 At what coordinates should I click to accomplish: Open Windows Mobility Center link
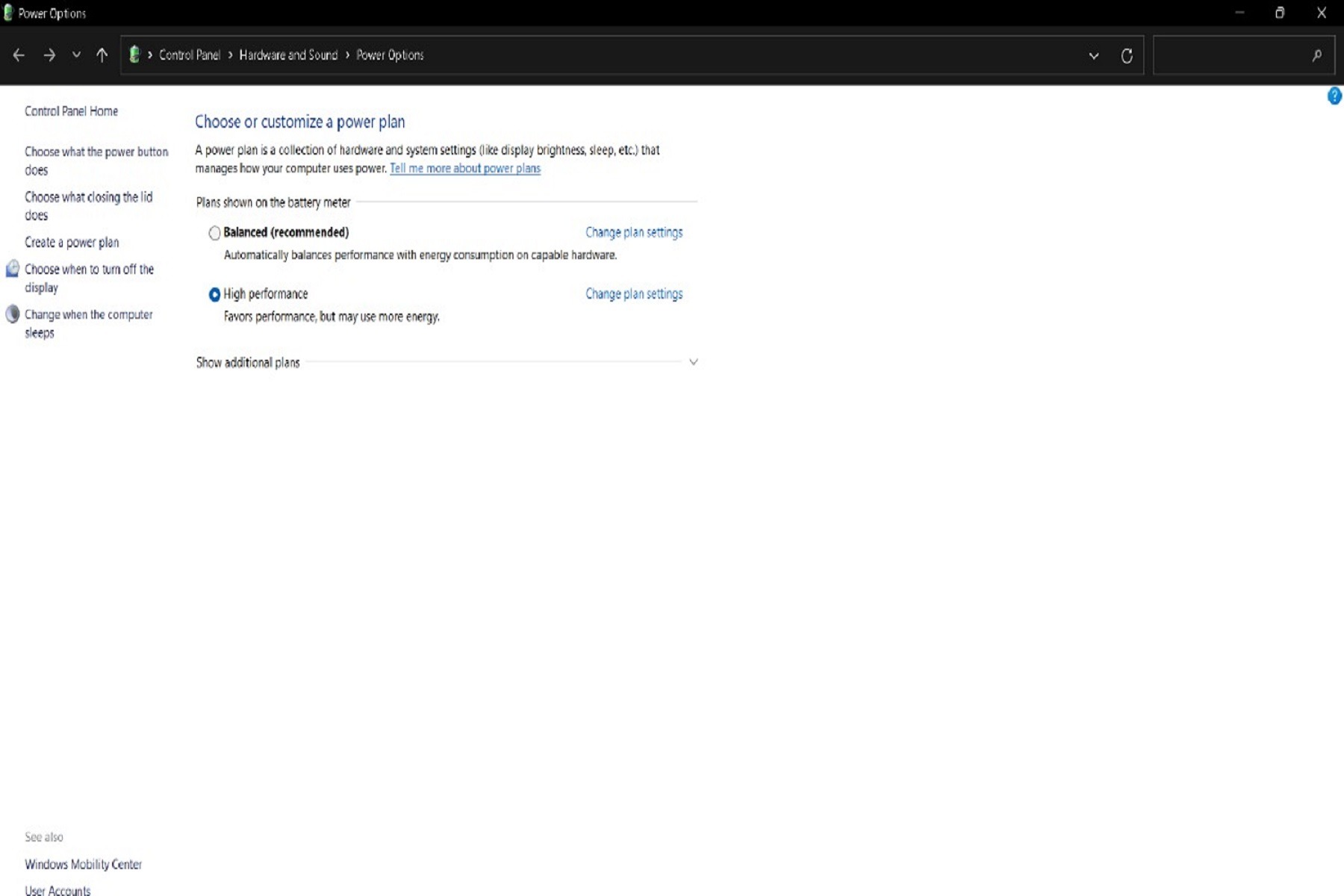point(83,864)
